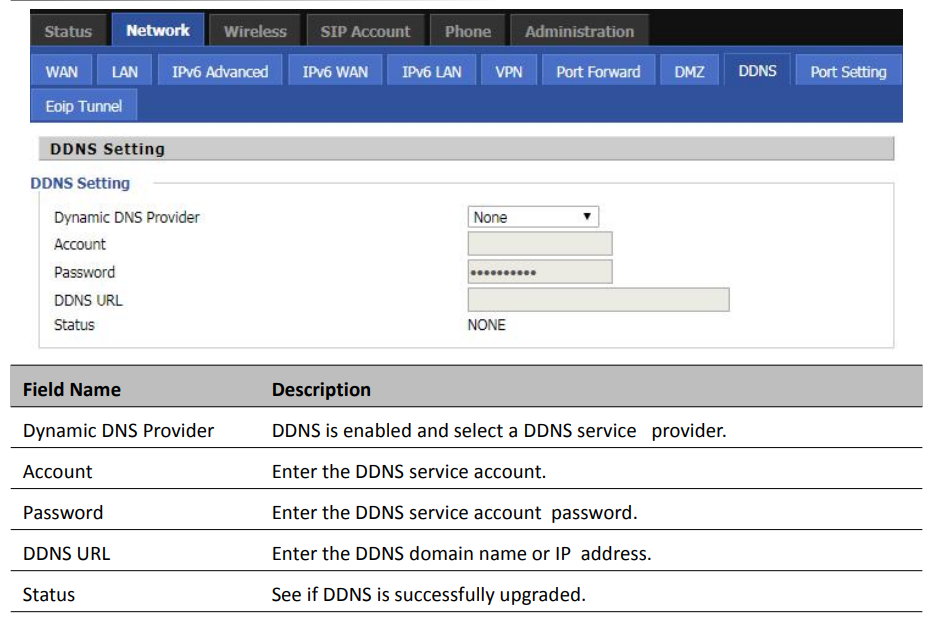The image size is (936, 622).
Task: Select the WAN sub-tab
Action: pyautogui.click(x=61, y=72)
